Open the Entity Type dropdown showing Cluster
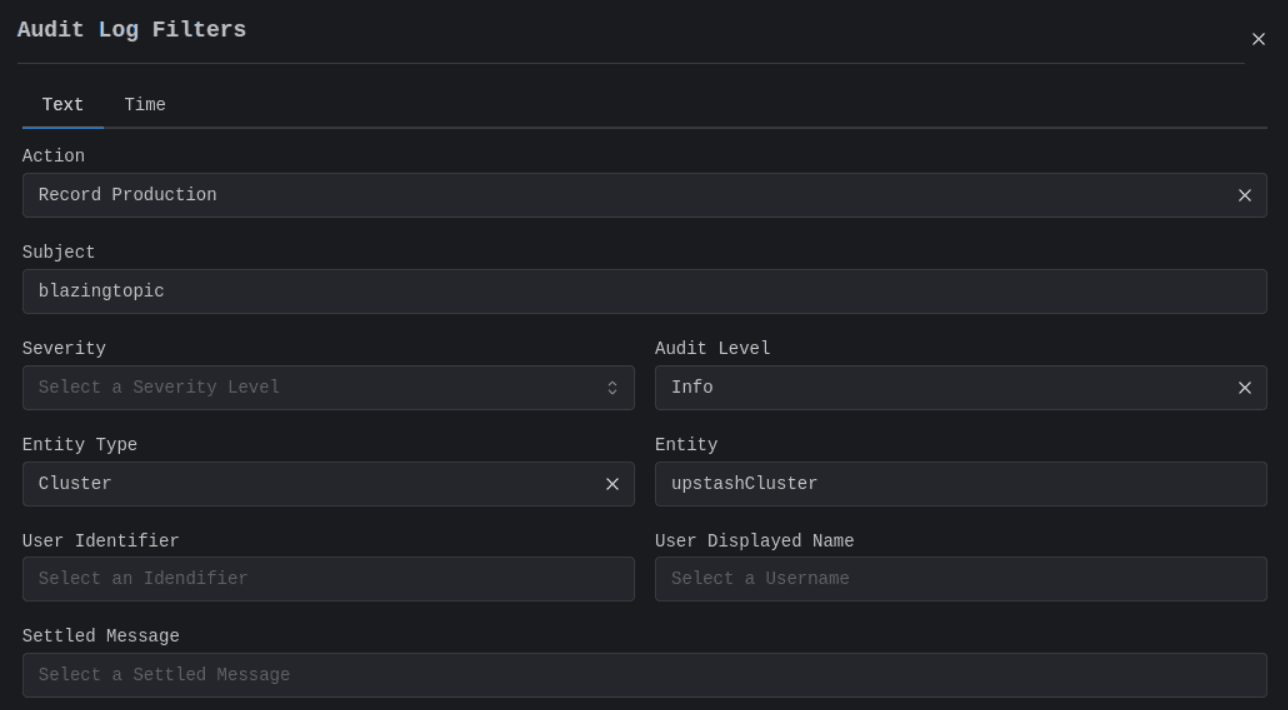1288x710 pixels. 300,484
